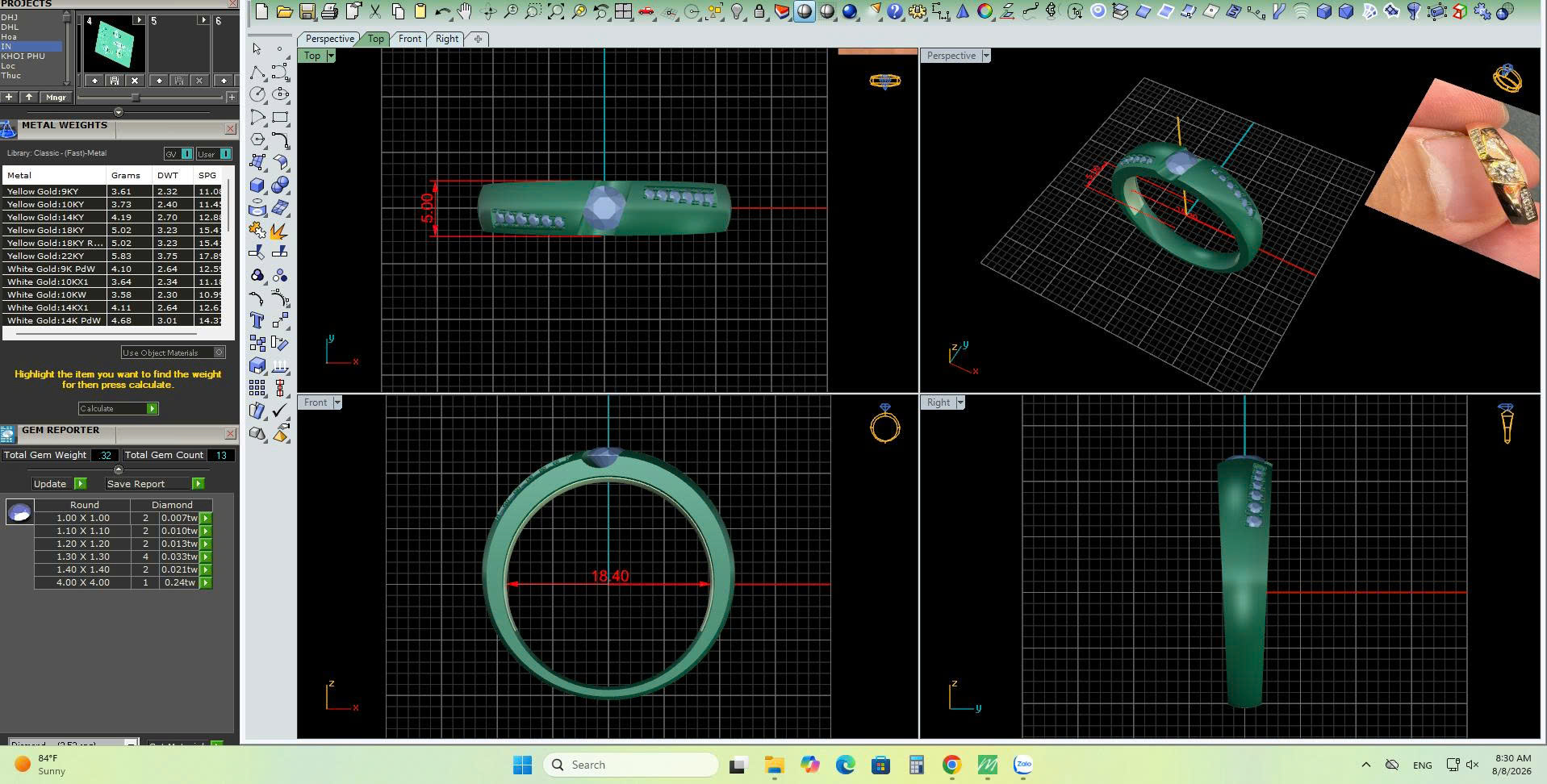Click the Save file floppy disk icon
The width and height of the screenshot is (1547, 784).
click(x=307, y=11)
